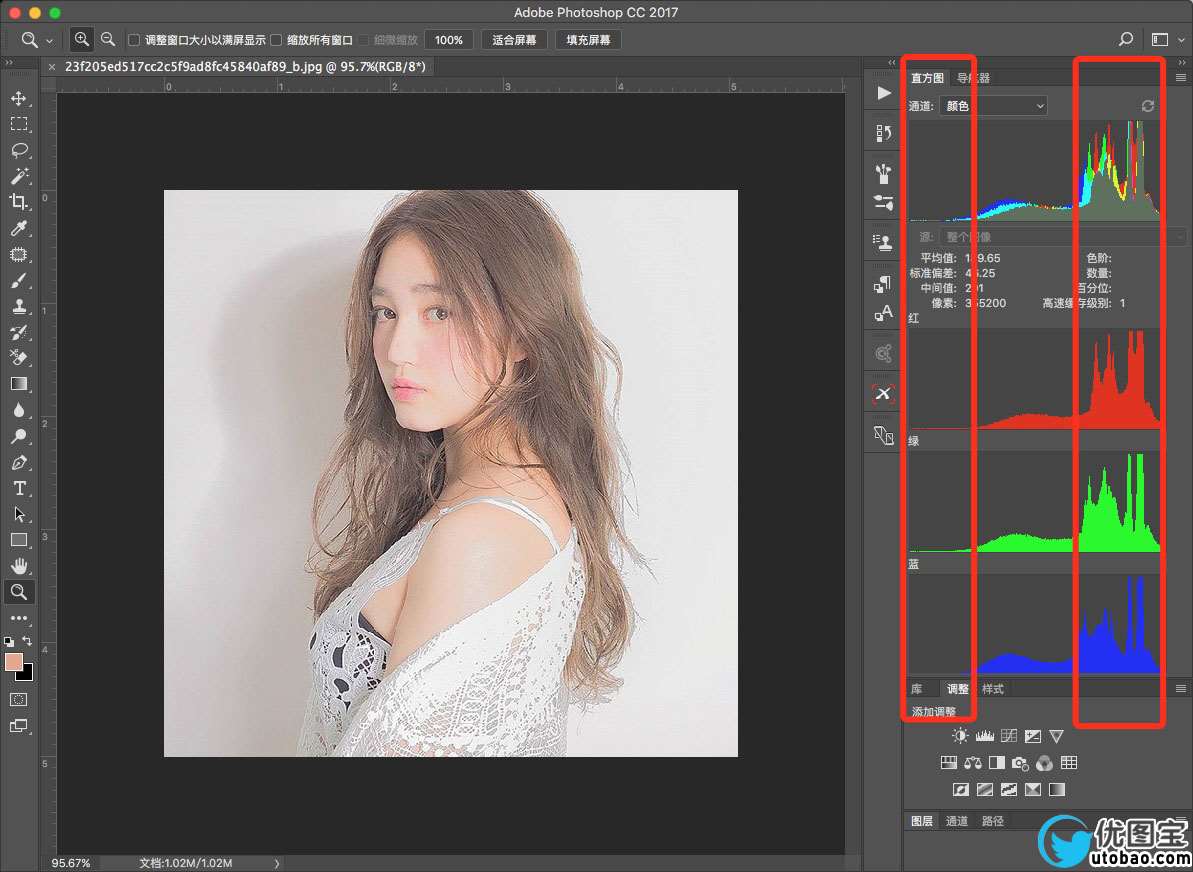Add a Vibrance adjustment
The width and height of the screenshot is (1193, 872).
pos(1056,736)
